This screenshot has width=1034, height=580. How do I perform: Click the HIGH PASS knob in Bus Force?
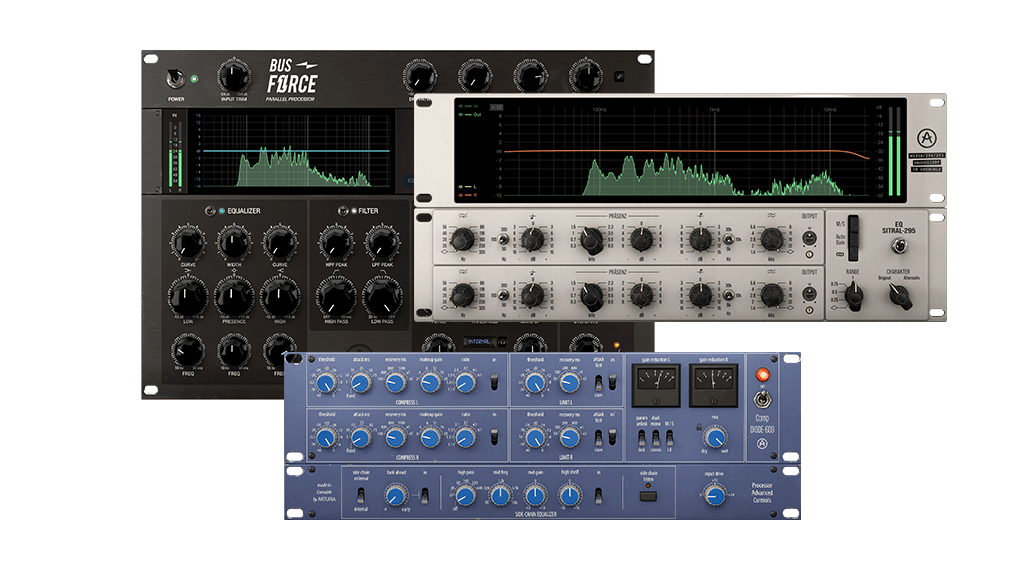336,297
